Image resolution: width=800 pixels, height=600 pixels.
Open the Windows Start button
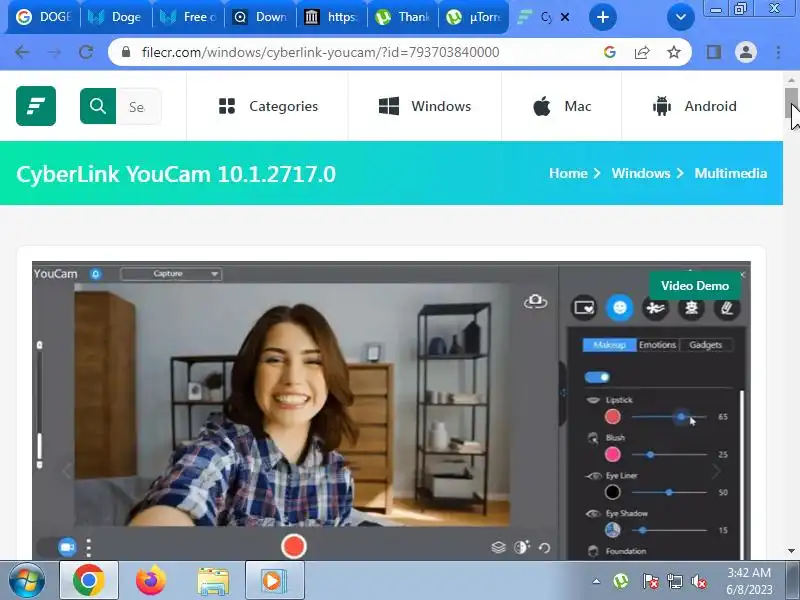coord(26,581)
